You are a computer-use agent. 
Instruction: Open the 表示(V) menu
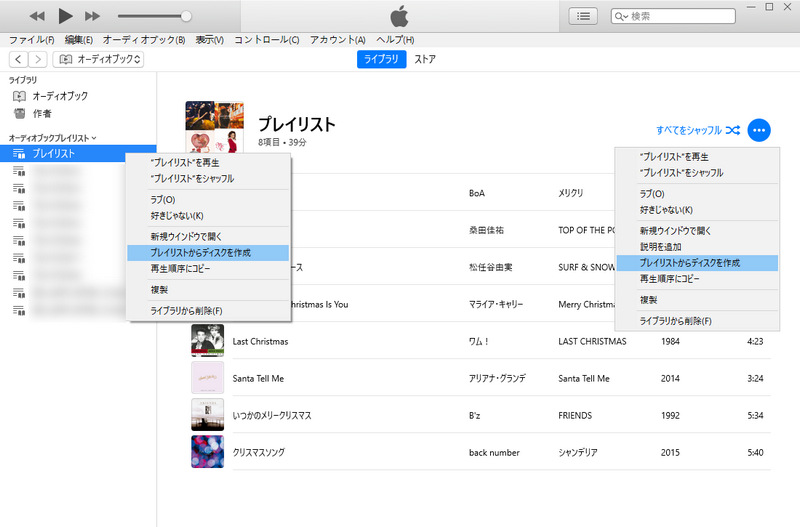(x=210, y=40)
